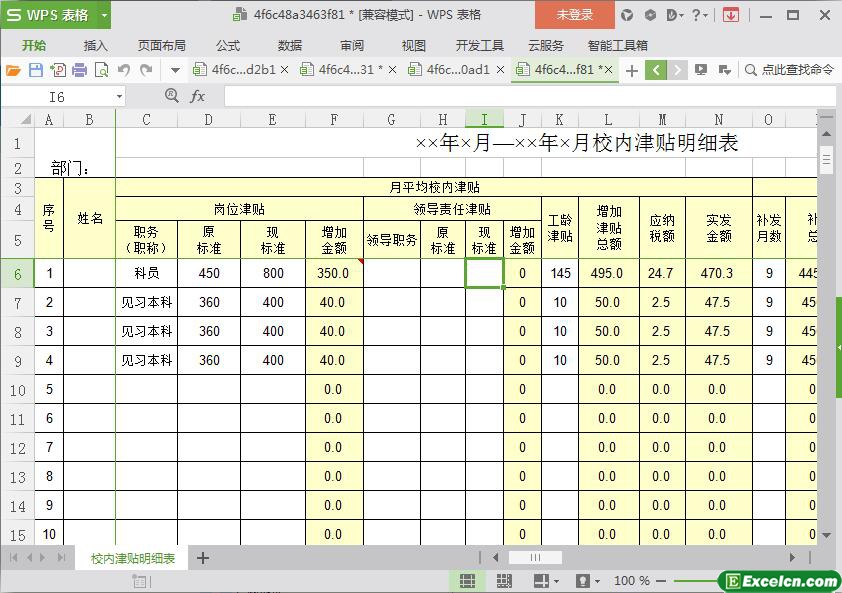Click the print preview icon
Image resolution: width=842 pixels, height=593 pixels.
click(x=101, y=70)
